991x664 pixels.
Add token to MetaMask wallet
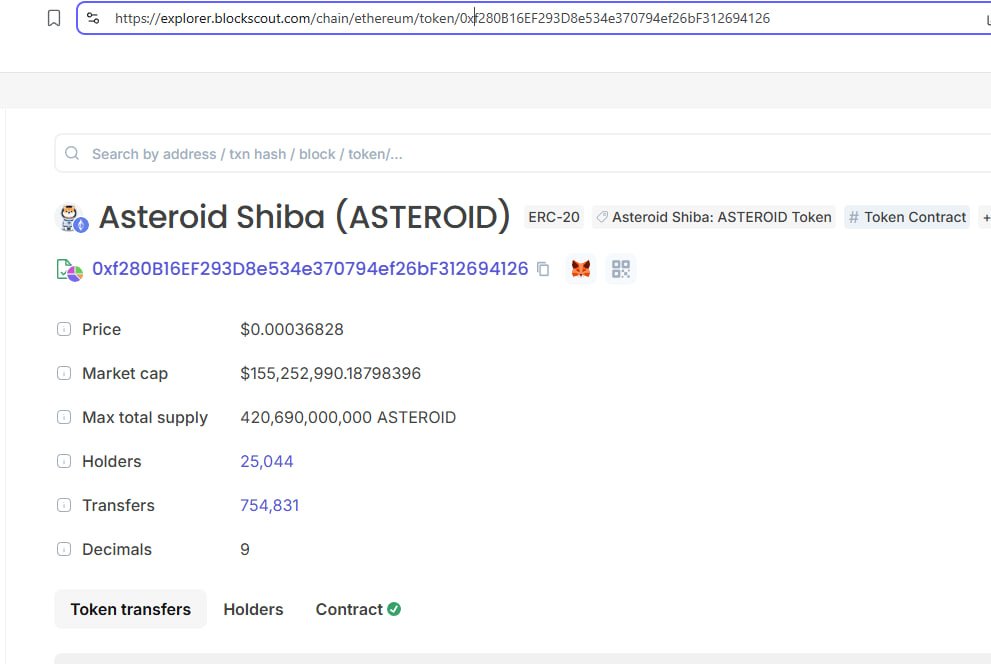(x=581, y=269)
